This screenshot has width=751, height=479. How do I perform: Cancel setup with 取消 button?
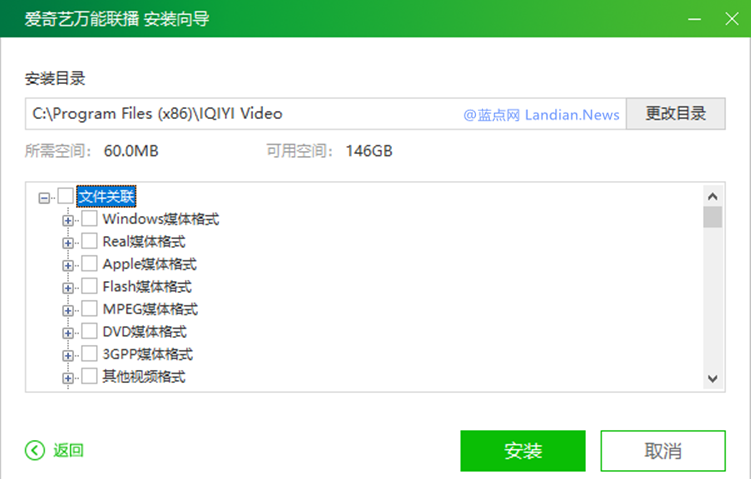(x=663, y=451)
